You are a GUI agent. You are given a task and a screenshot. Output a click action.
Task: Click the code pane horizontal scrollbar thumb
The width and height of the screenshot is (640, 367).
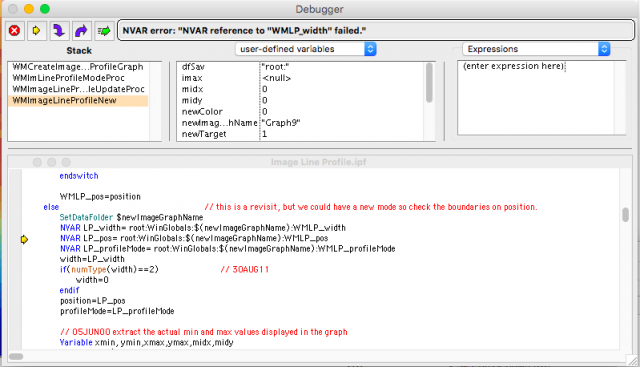point(16,356)
